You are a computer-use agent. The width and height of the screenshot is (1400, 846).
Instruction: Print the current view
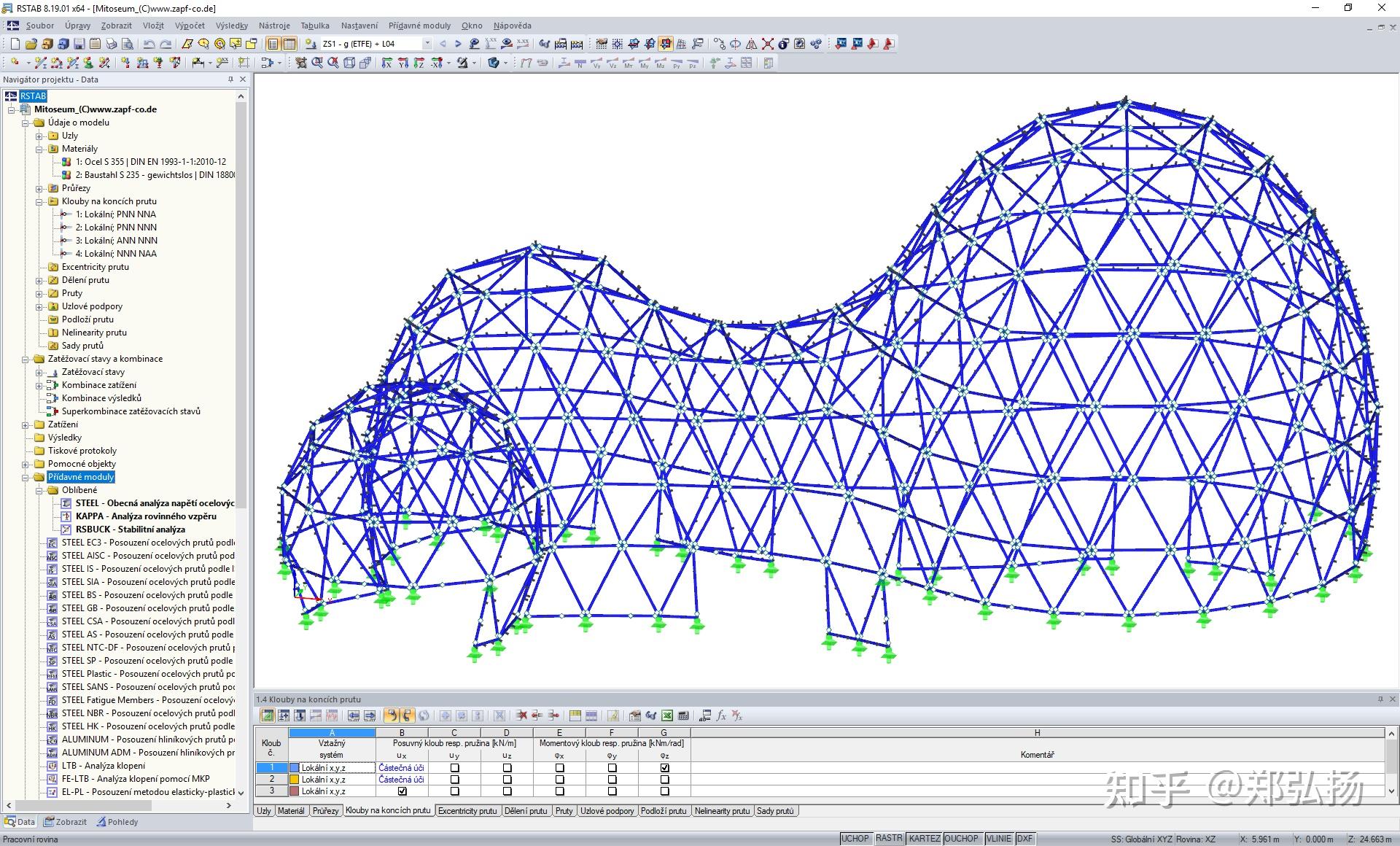coord(111,44)
